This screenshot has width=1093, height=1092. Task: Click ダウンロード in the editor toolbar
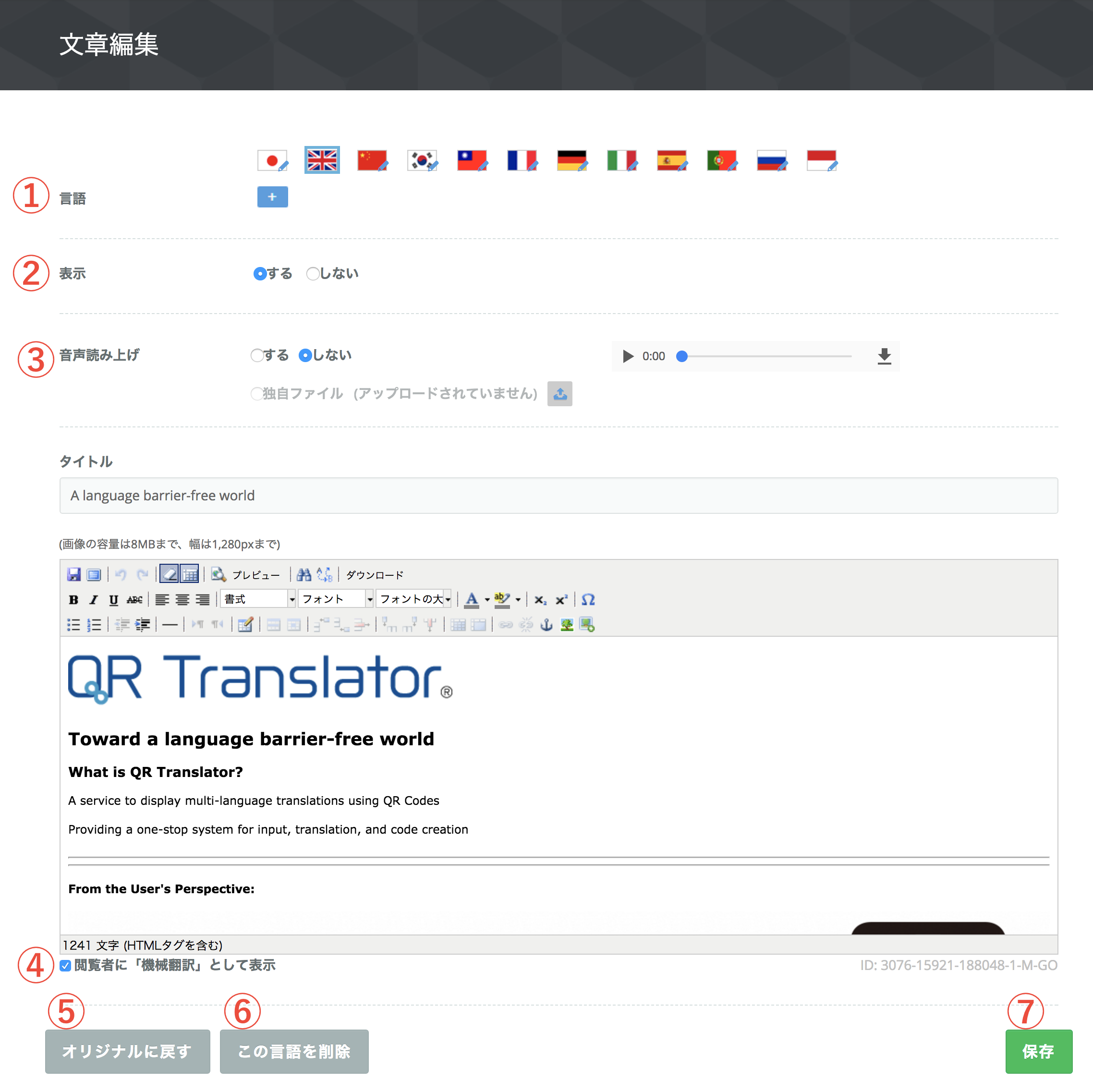375,575
